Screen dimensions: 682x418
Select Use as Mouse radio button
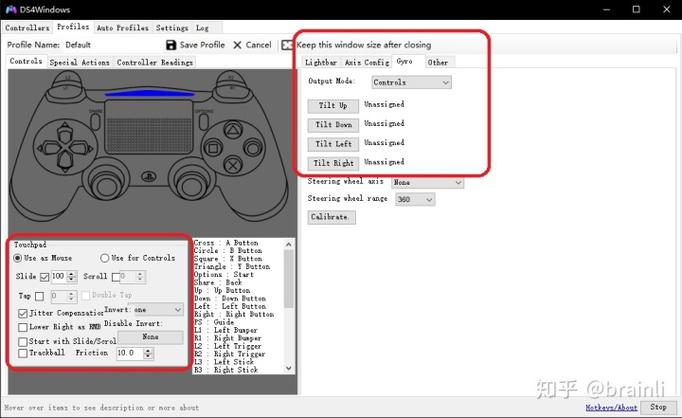pyautogui.click(x=18, y=258)
